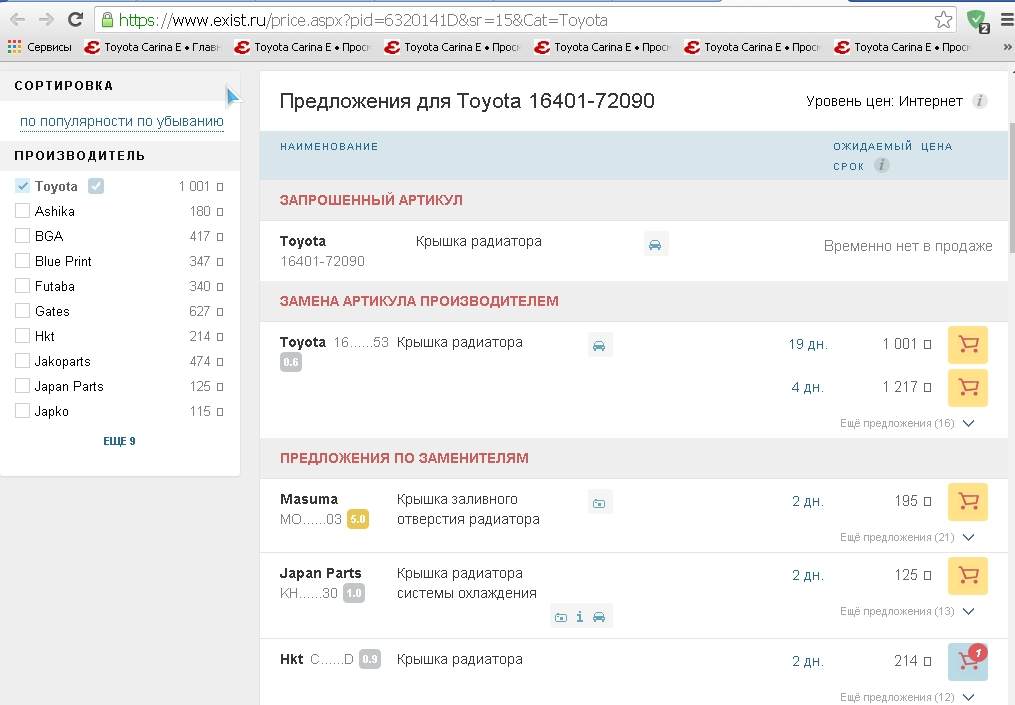This screenshot has width=1015, height=705.
Task: Change sorting via popularity descending link
Action: [122, 122]
